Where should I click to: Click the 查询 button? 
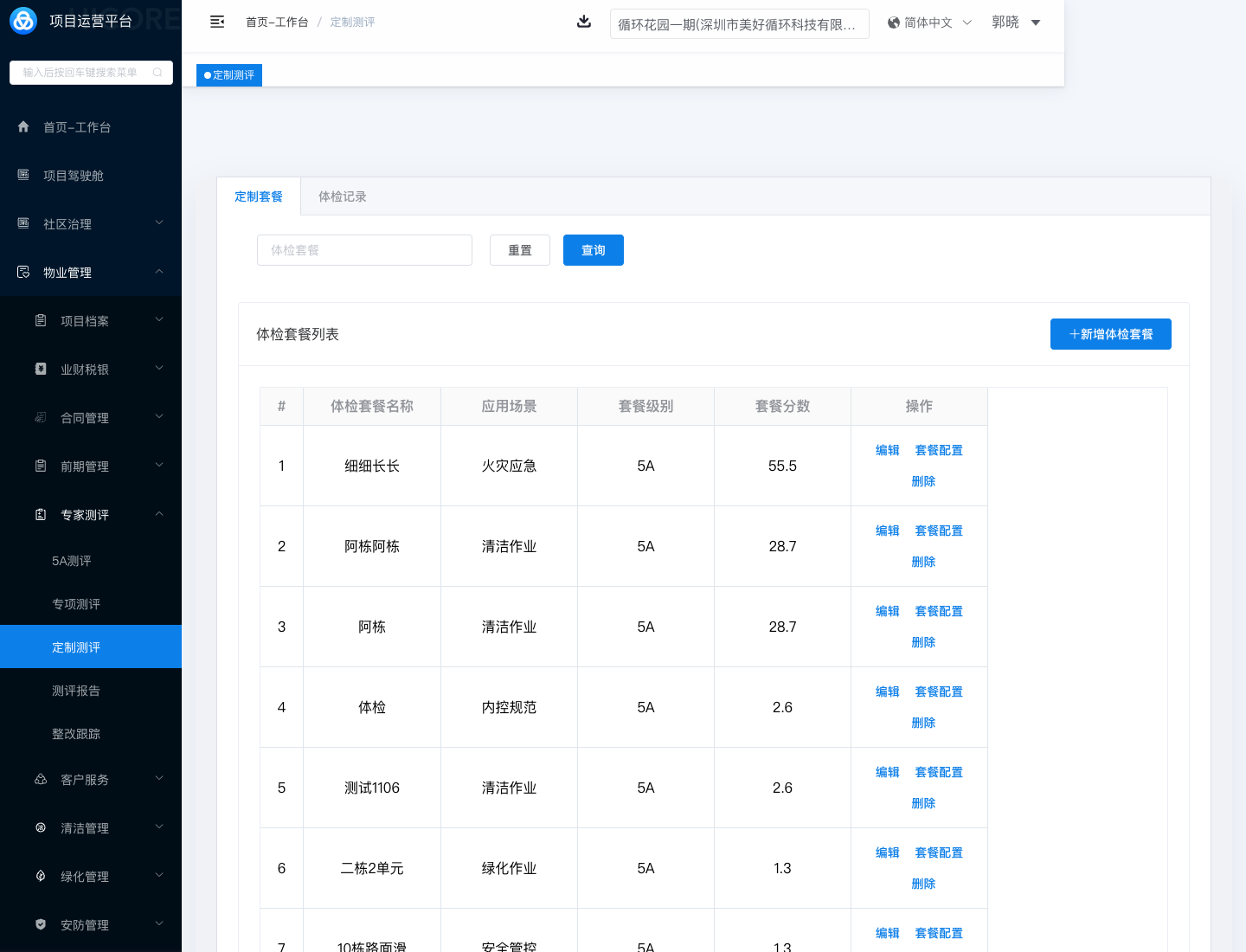593,250
